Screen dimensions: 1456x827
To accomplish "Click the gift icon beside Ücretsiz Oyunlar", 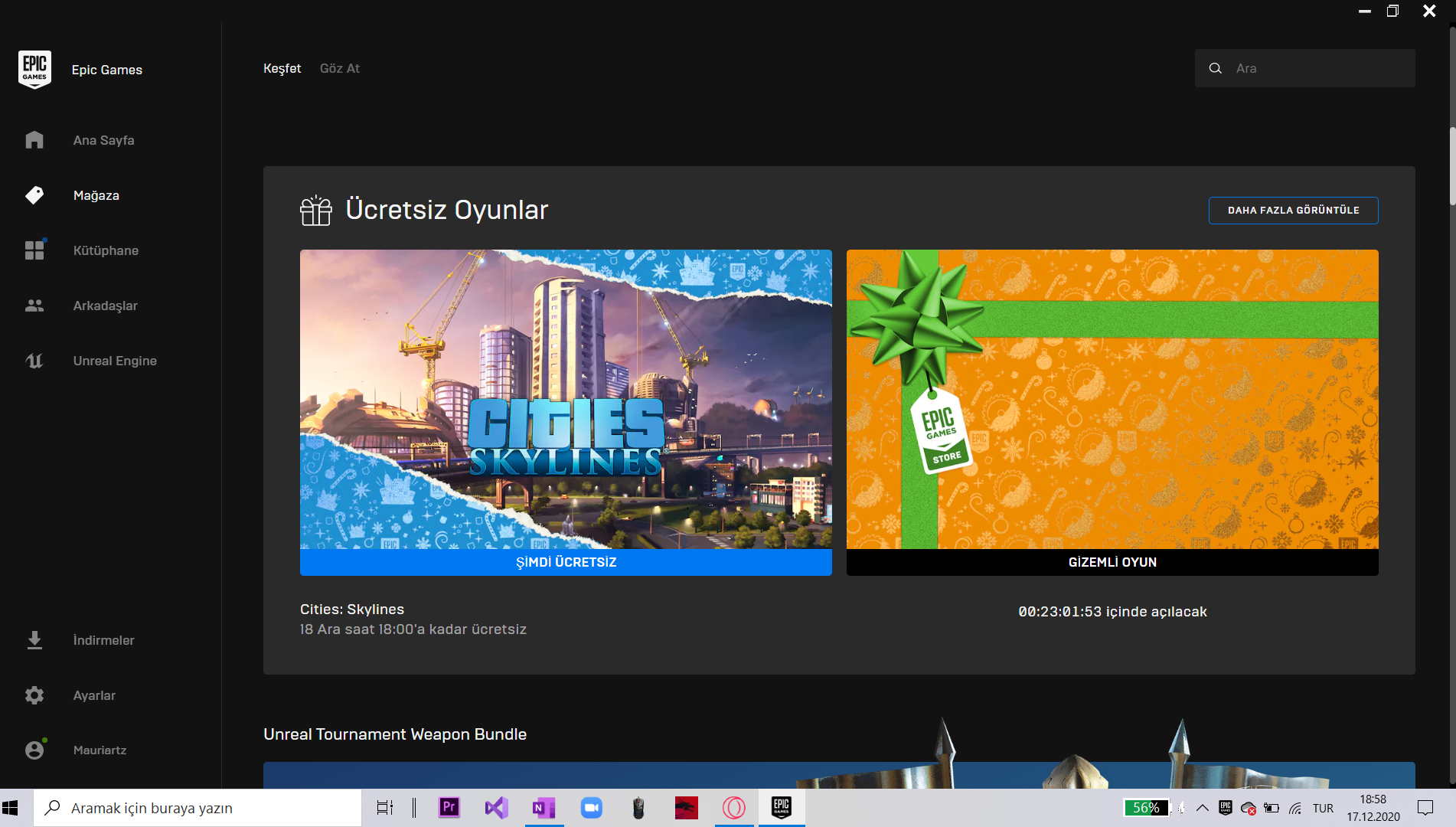I will 316,210.
